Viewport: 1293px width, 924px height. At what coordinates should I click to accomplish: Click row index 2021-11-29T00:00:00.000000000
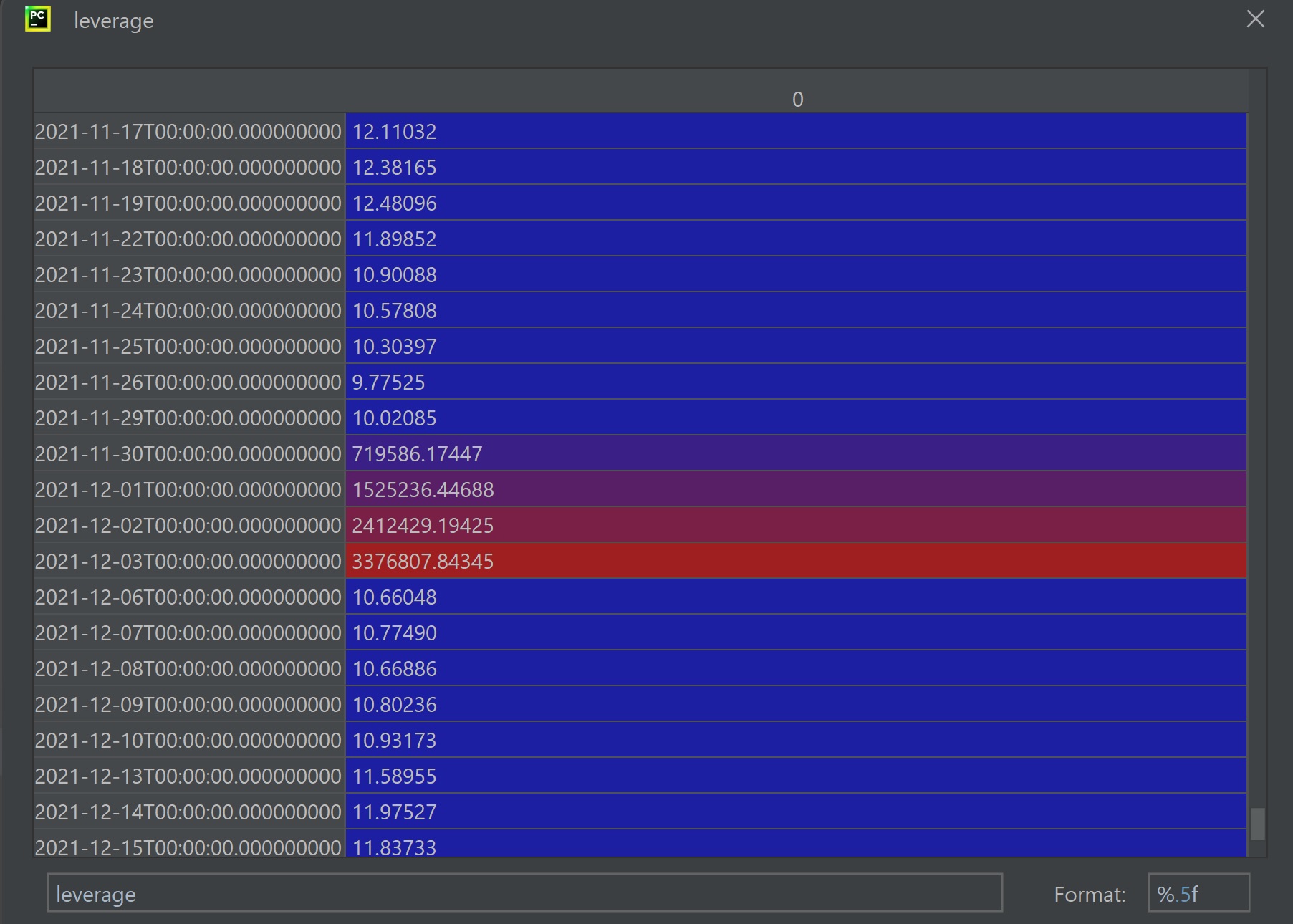(189, 418)
